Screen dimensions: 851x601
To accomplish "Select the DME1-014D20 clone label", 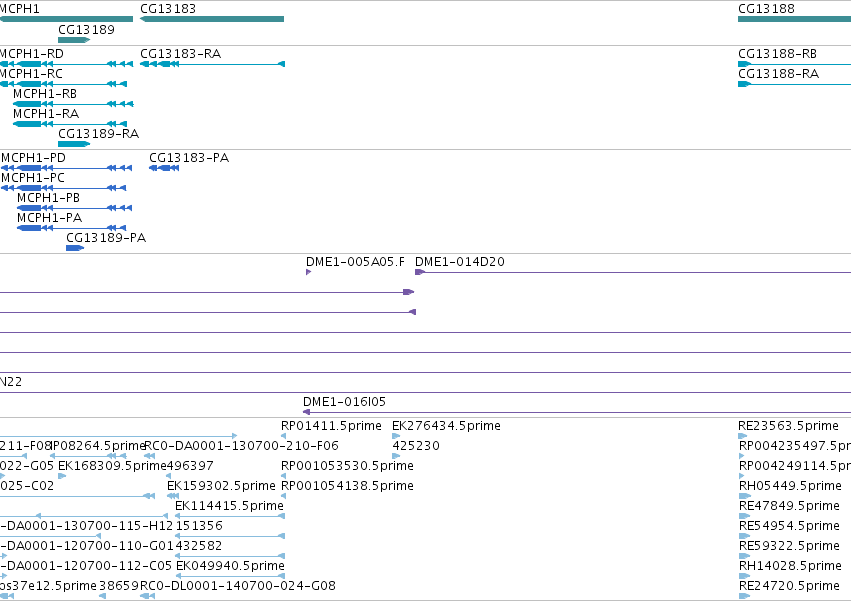I will (460, 262).
